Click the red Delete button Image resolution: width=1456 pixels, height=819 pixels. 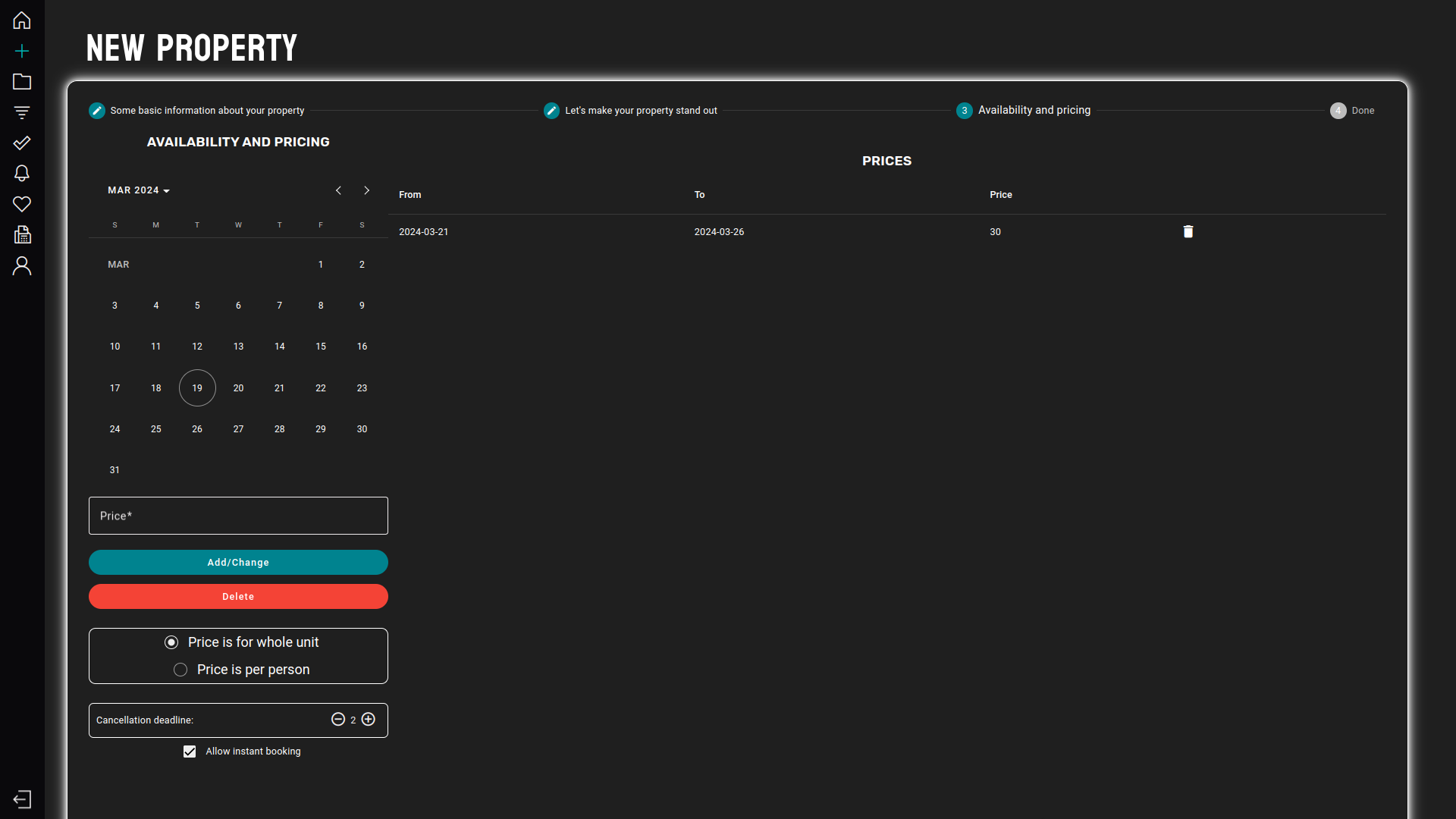coord(238,597)
